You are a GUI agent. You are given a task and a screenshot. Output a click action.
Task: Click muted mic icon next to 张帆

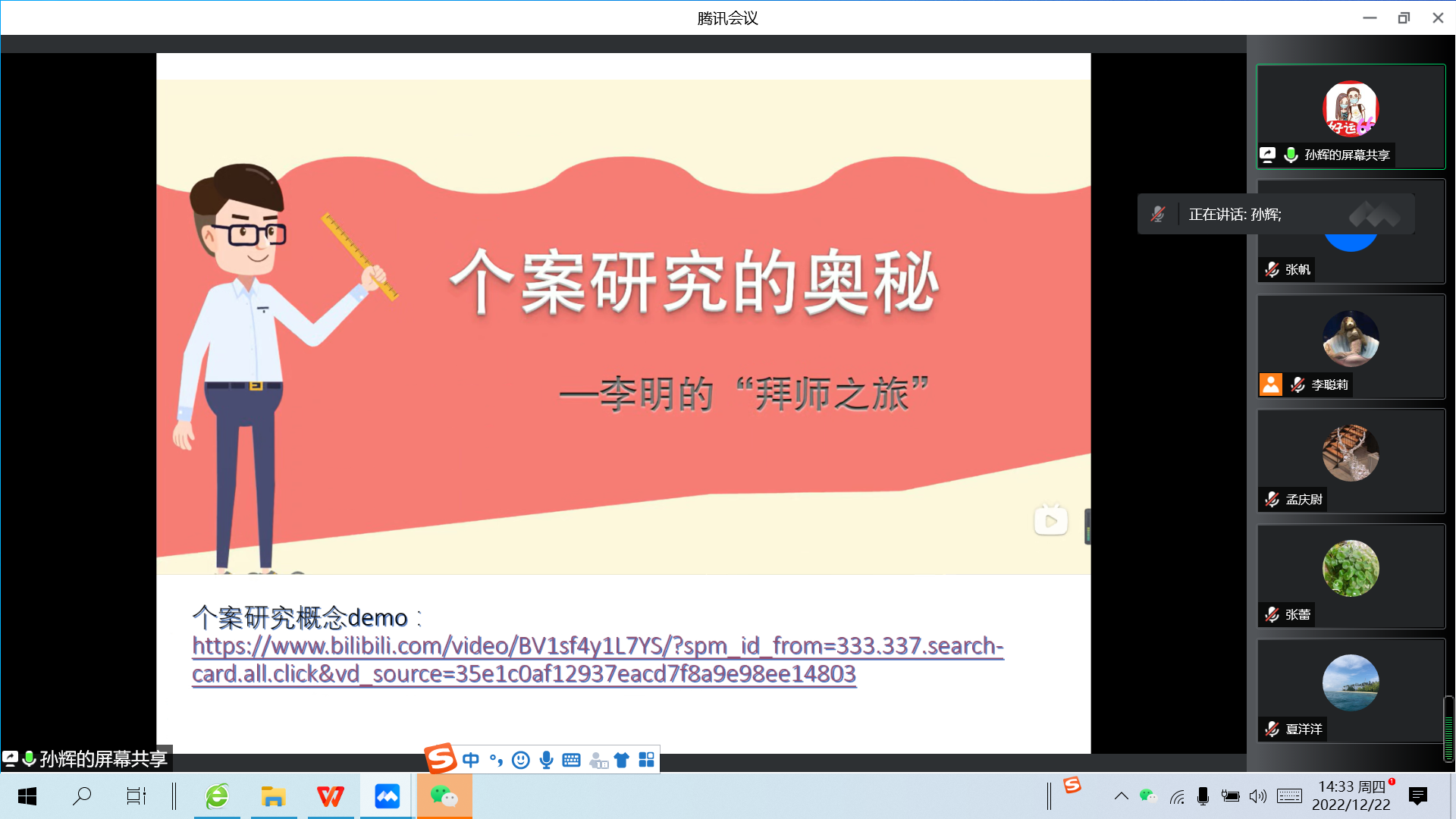(1272, 270)
